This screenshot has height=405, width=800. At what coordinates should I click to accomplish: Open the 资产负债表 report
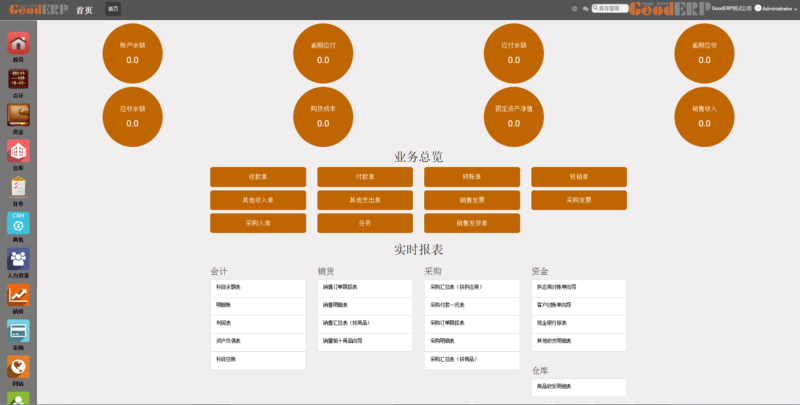(258, 341)
